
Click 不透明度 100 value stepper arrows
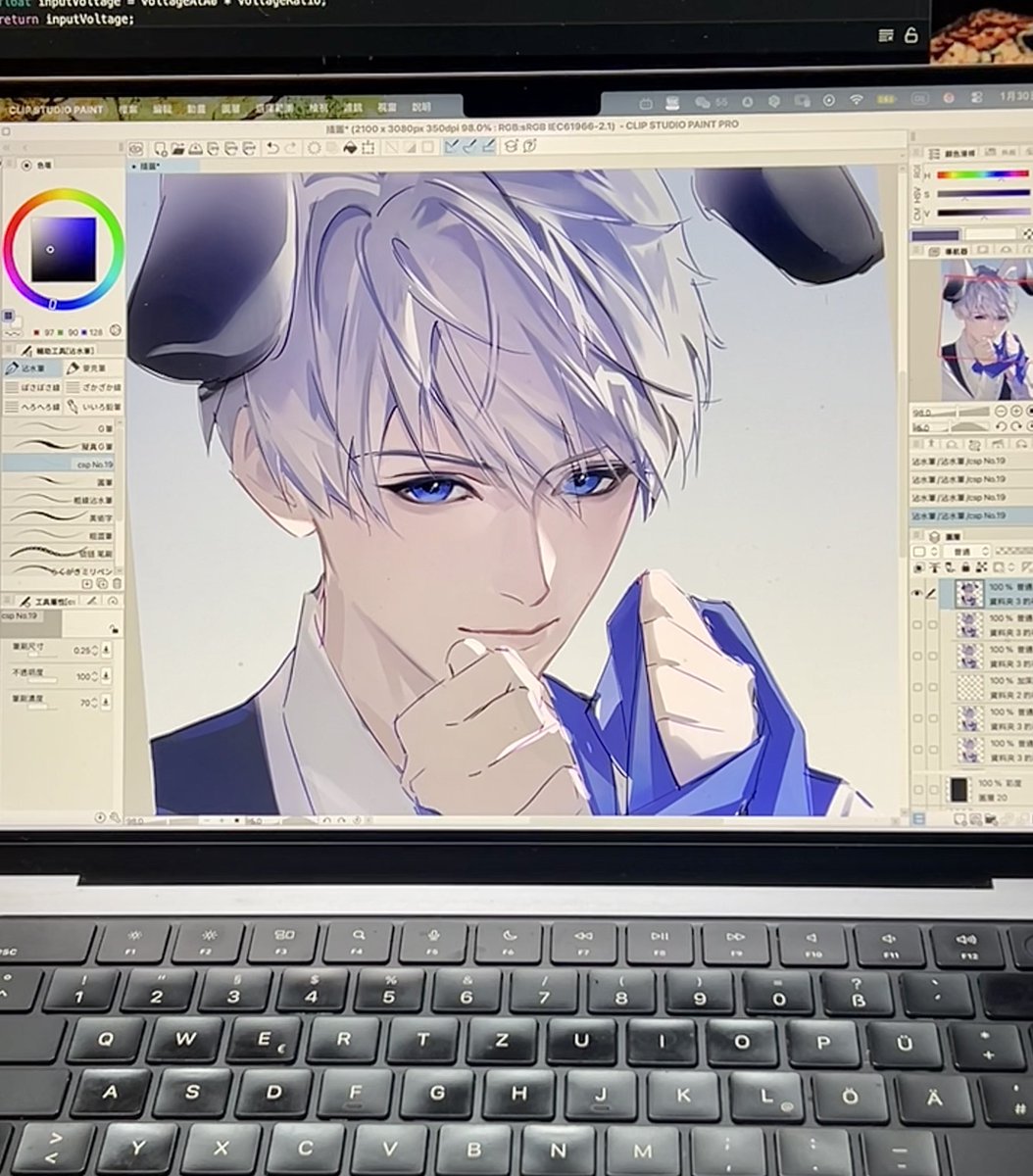tap(95, 676)
